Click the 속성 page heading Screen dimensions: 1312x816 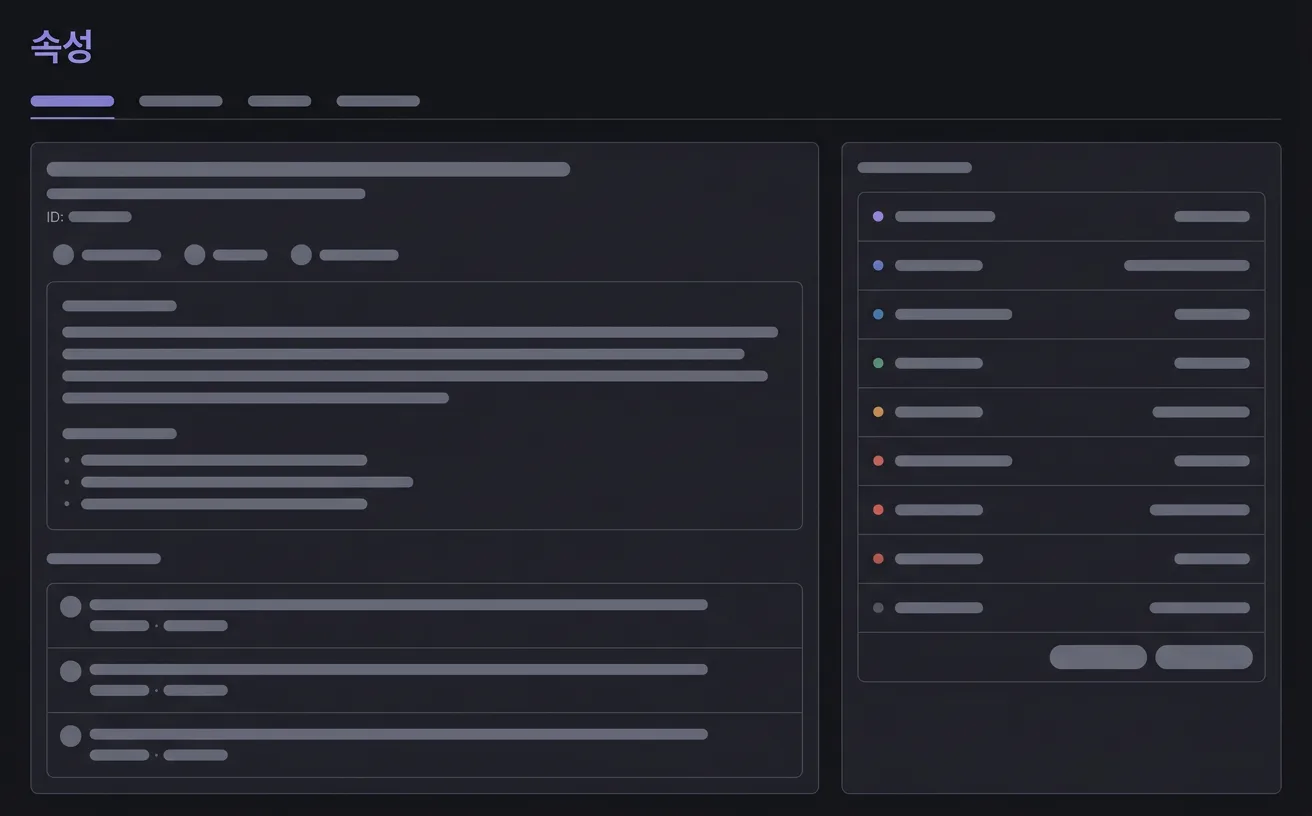click(62, 46)
